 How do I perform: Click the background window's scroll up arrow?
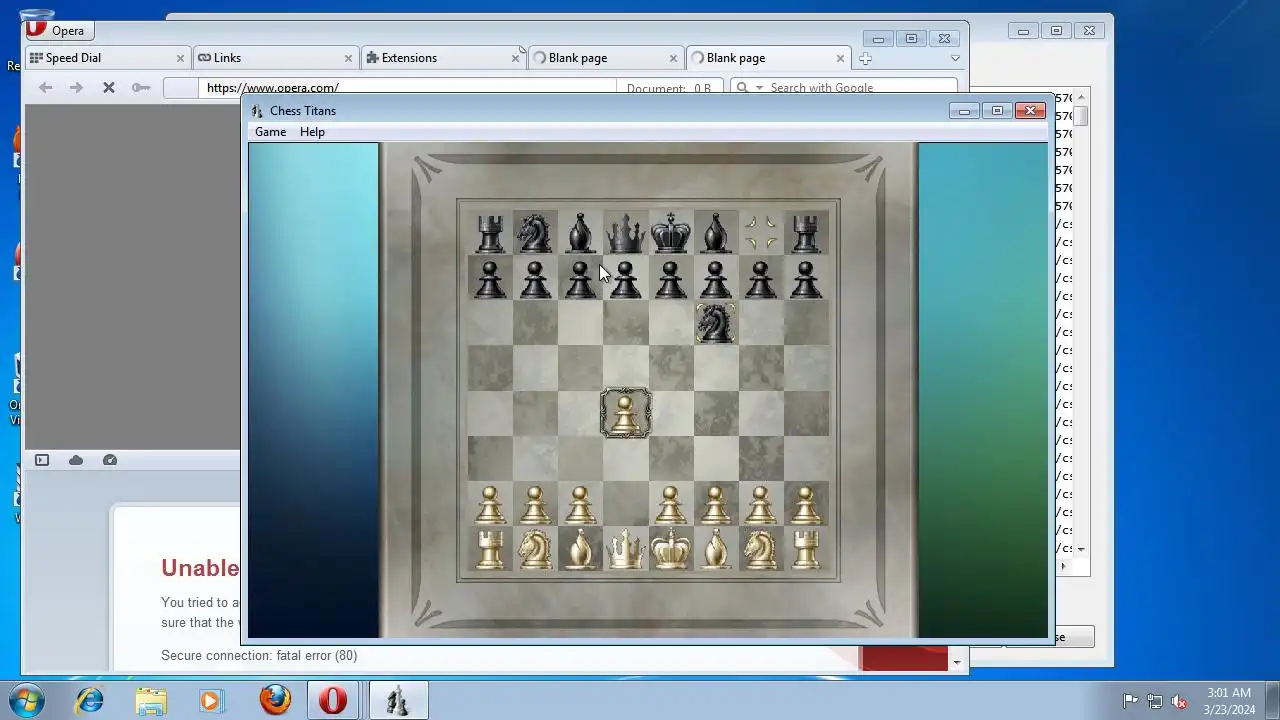(1081, 98)
